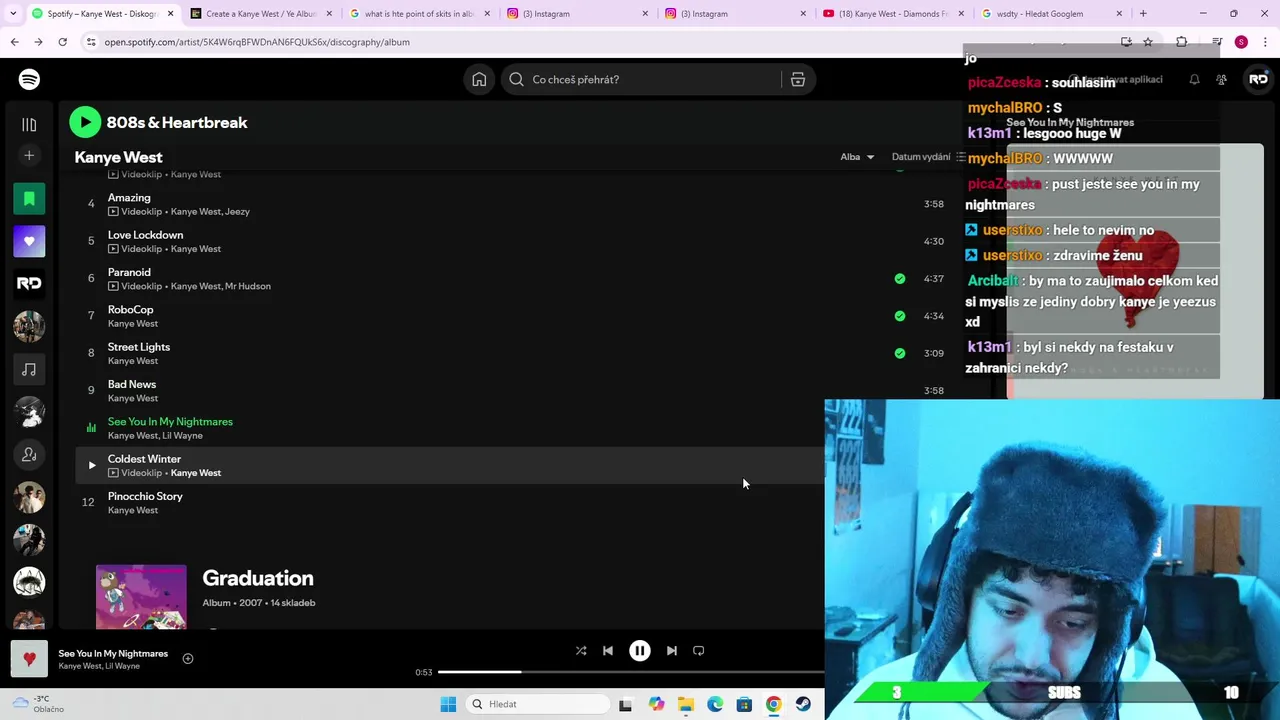
Task: Pause the current song
Action: [640, 651]
